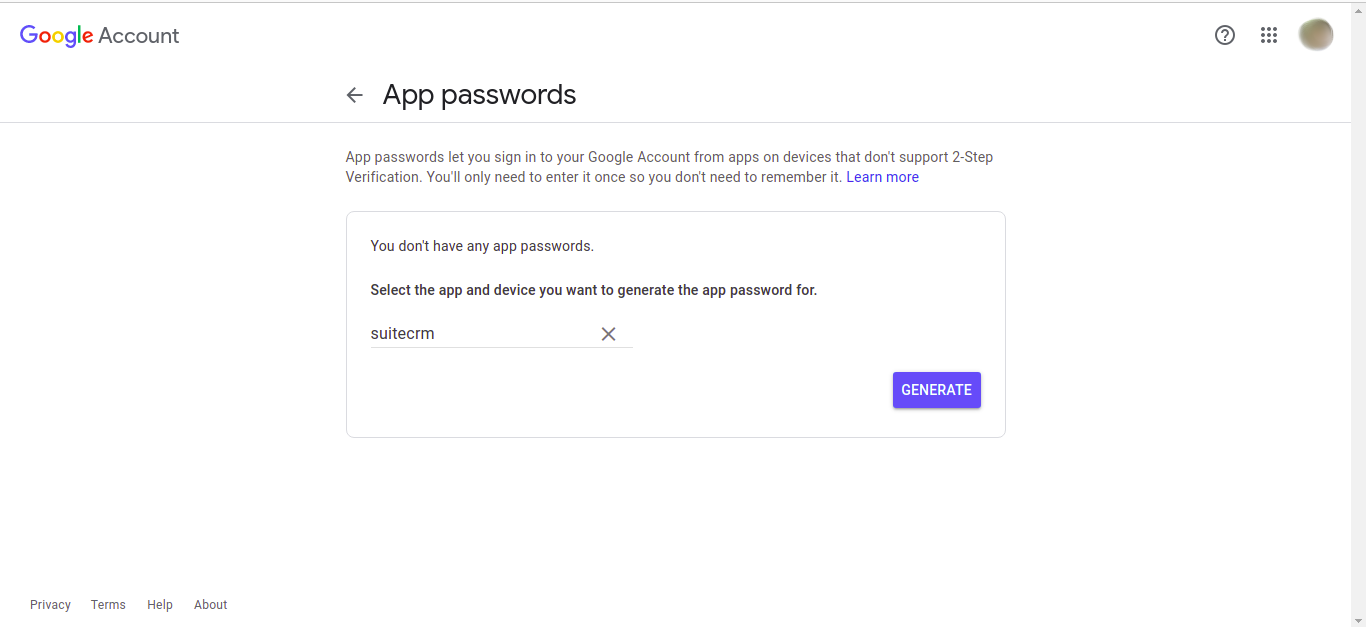Click the back arrow next to App passwords

tap(355, 94)
